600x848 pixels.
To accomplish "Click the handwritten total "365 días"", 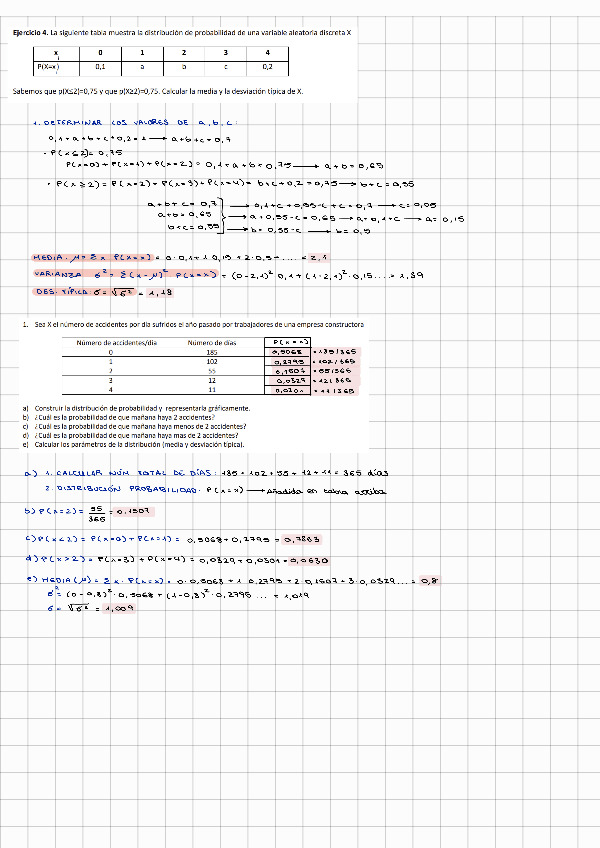I will click(365, 473).
